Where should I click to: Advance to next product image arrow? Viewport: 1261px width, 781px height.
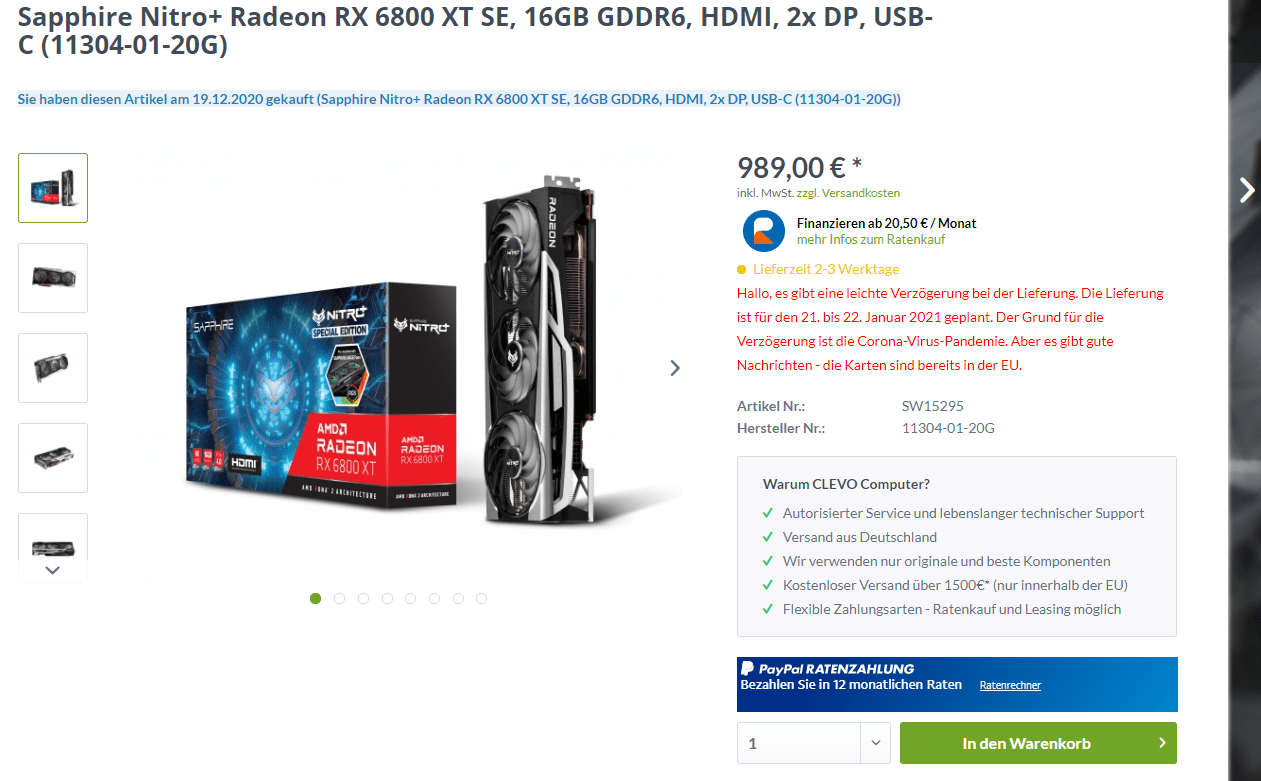tap(675, 368)
